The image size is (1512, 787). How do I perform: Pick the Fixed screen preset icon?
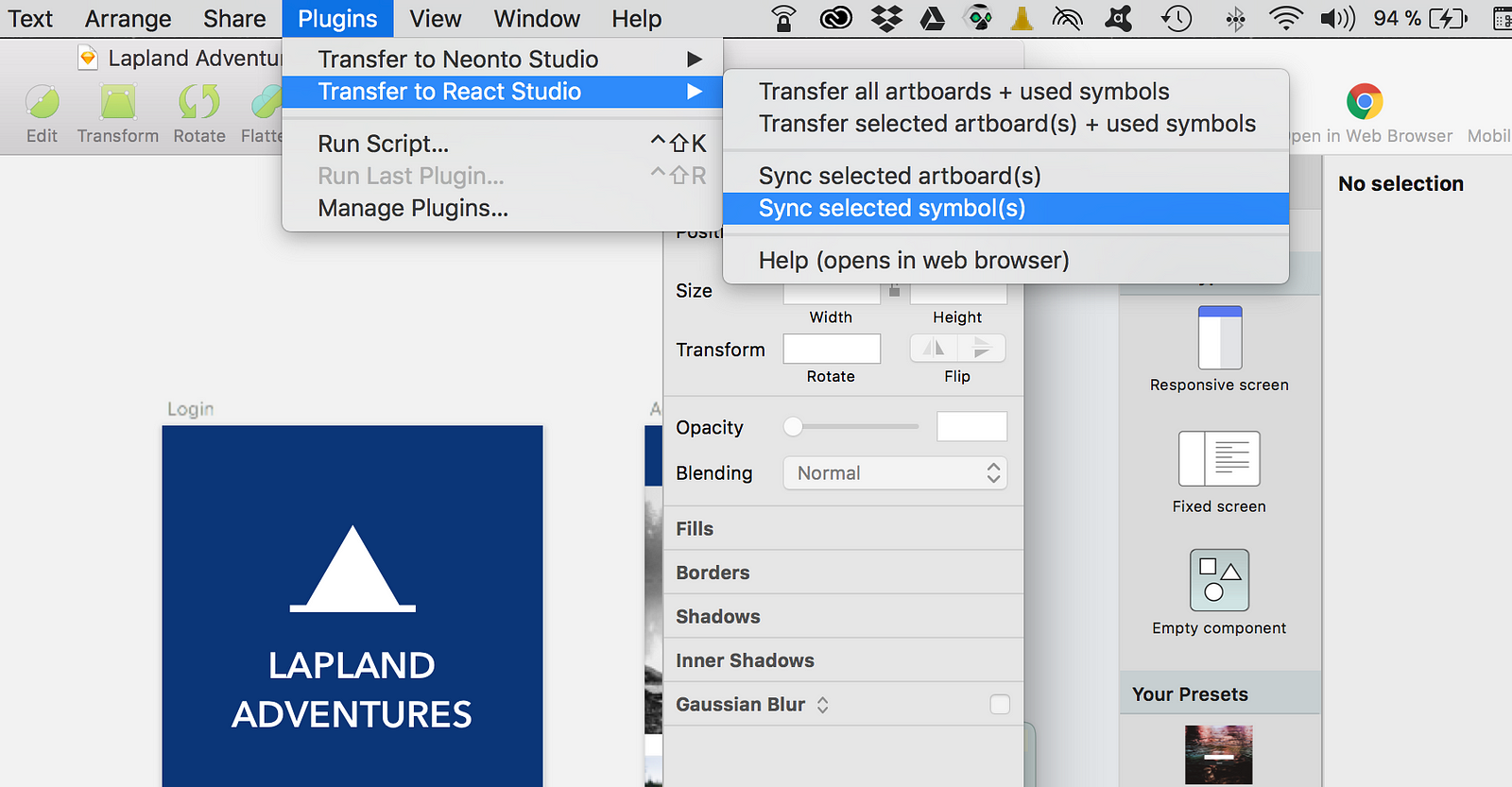[1219, 458]
